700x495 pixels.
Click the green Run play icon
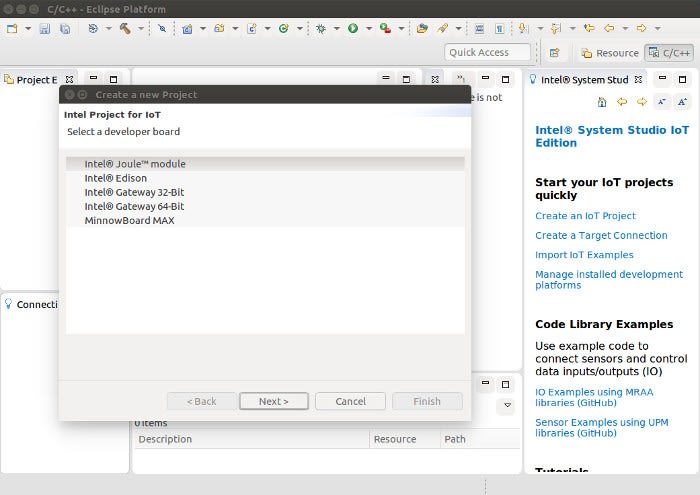(x=353, y=29)
